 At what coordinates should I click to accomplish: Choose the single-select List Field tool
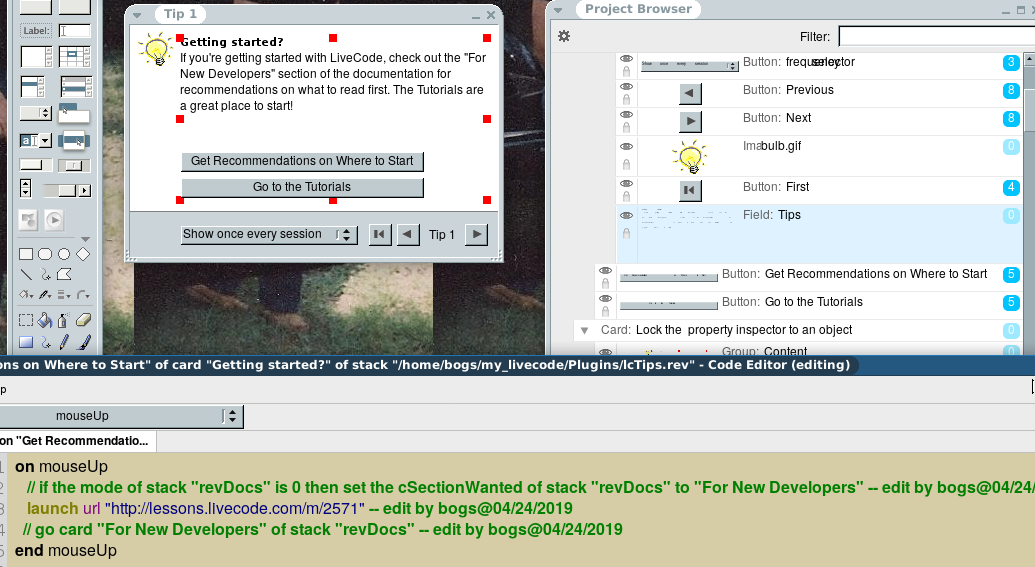[x=33, y=87]
